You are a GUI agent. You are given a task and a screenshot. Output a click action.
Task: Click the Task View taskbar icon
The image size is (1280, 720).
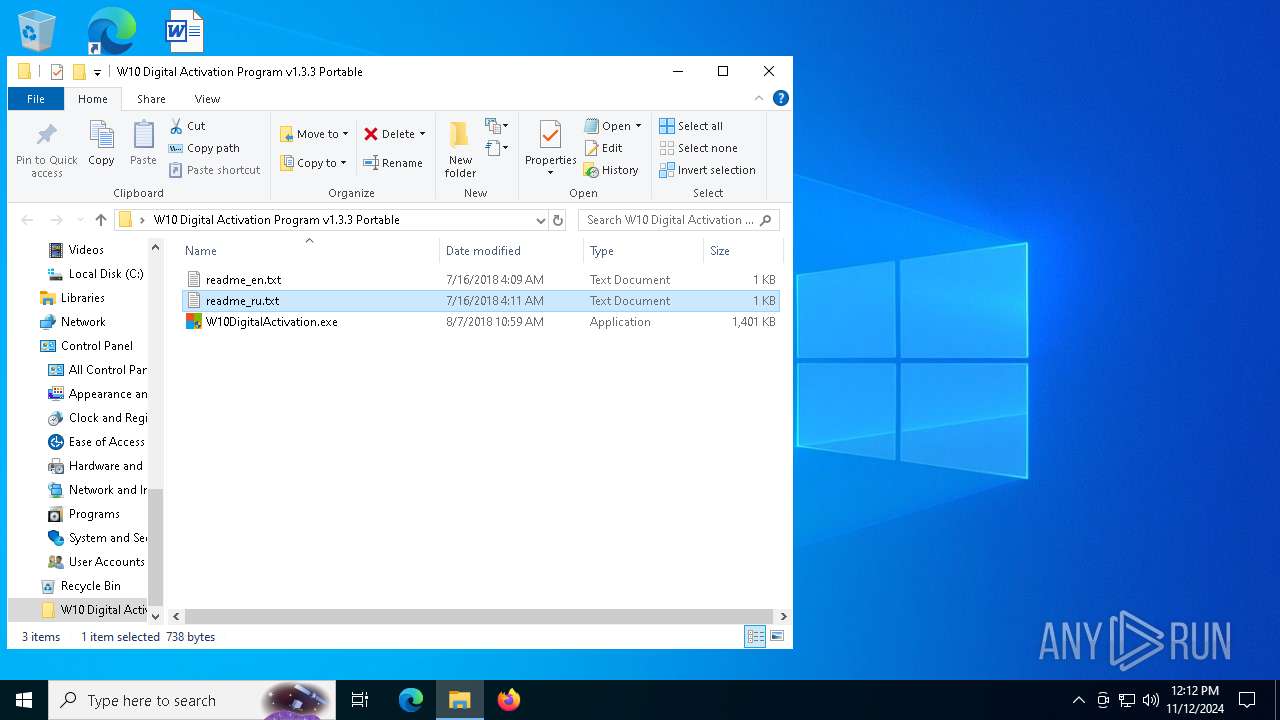point(360,700)
